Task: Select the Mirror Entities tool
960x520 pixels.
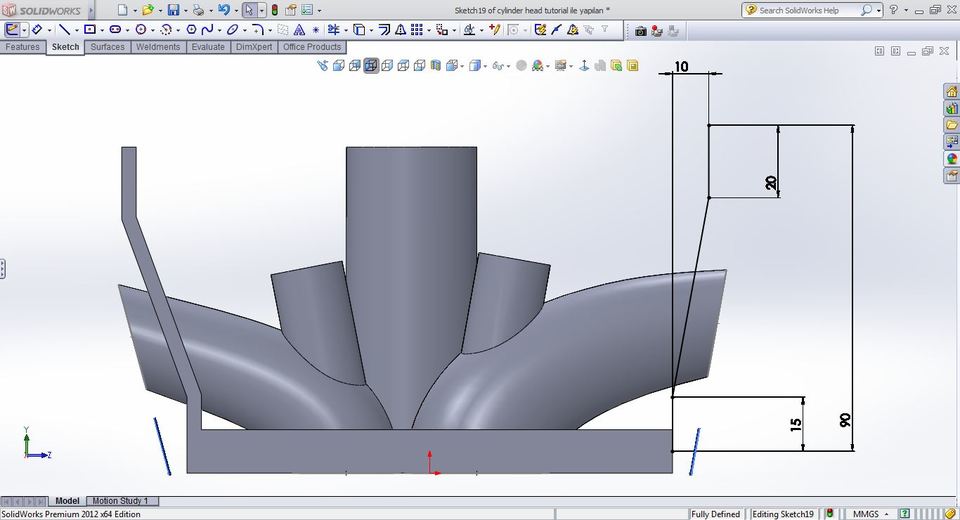Action: (400, 29)
